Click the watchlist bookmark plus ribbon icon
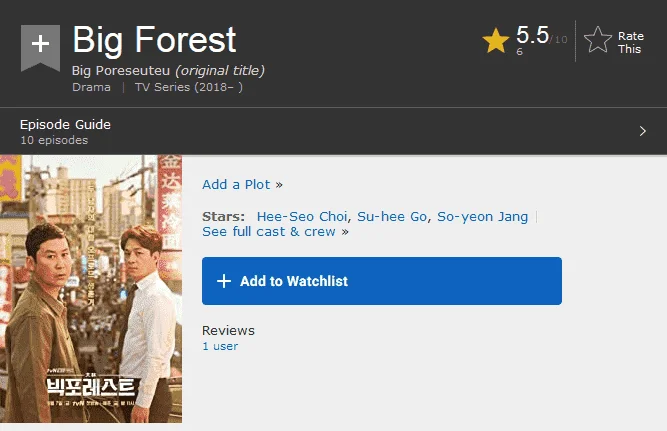Image resolution: width=667 pixels, height=431 pixels. point(40,48)
